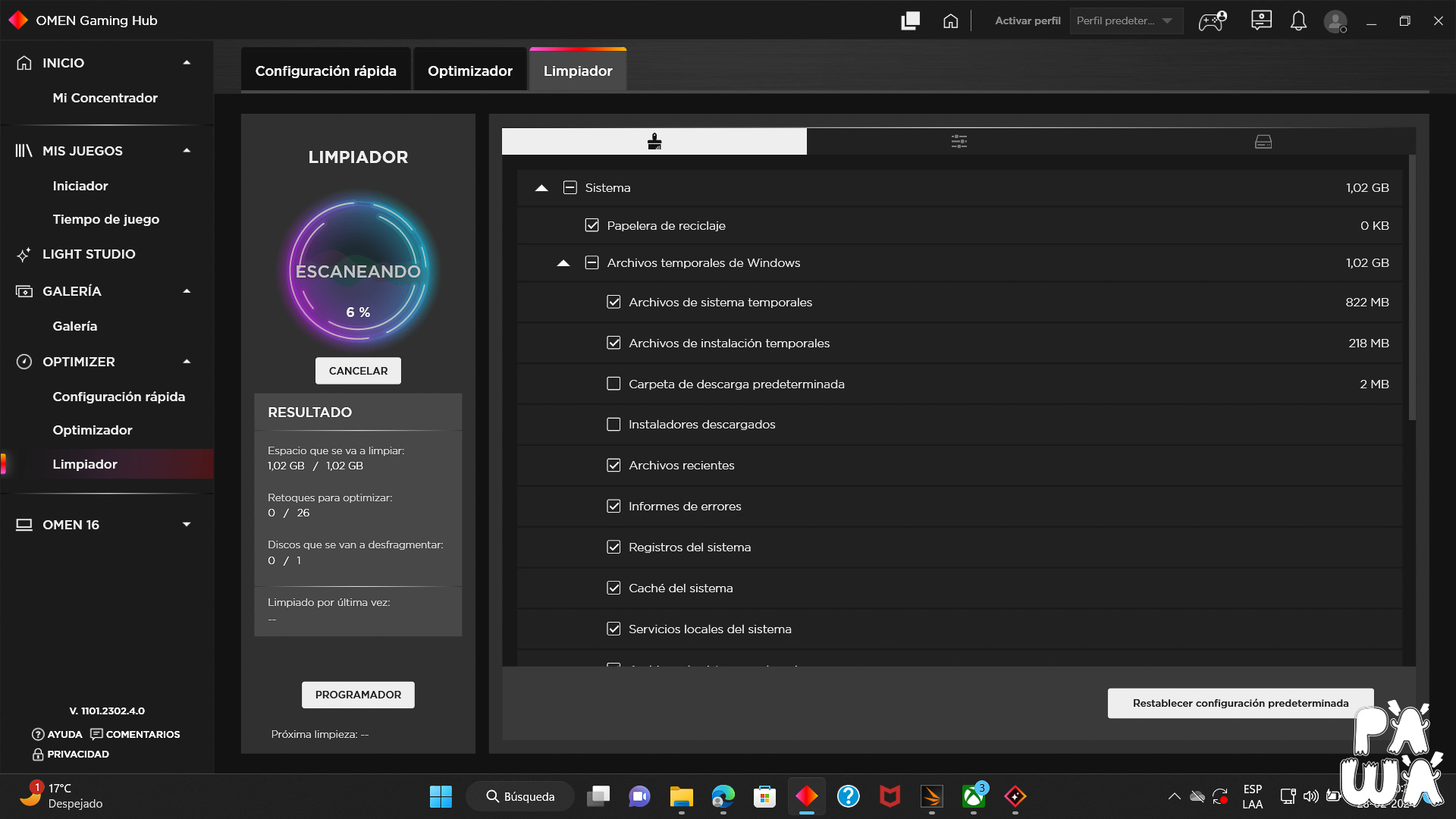Open Tiempo de juego in sidebar
The width and height of the screenshot is (1456, 819).
[106, 219]
